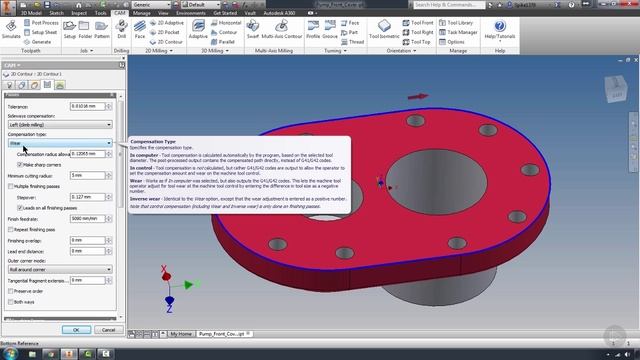Open the Get Started ribbon tab
This screenshot has height=360, width=640.
tap(225, 13)
